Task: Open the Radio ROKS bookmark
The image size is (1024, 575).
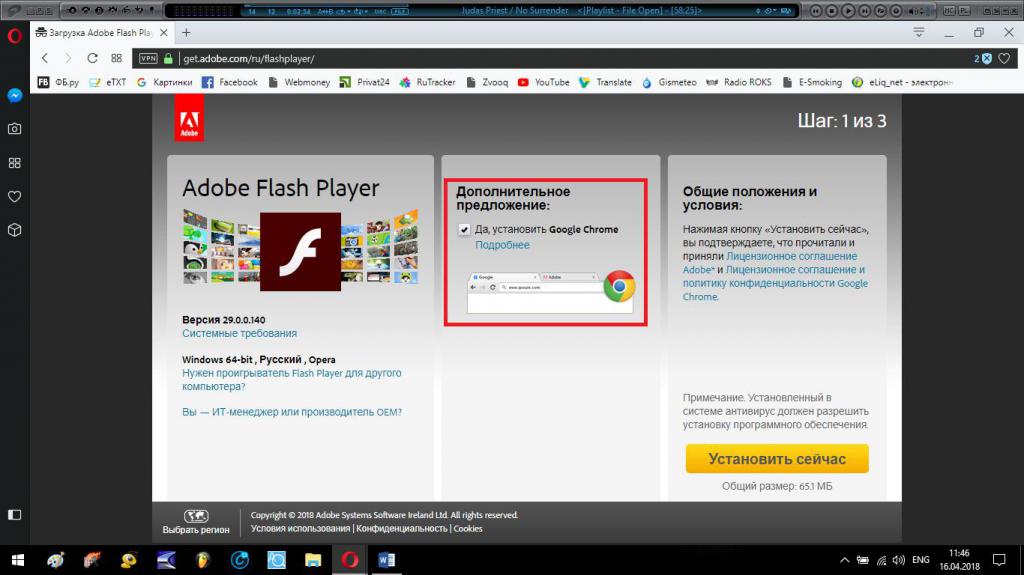Action: pos(739,82)
